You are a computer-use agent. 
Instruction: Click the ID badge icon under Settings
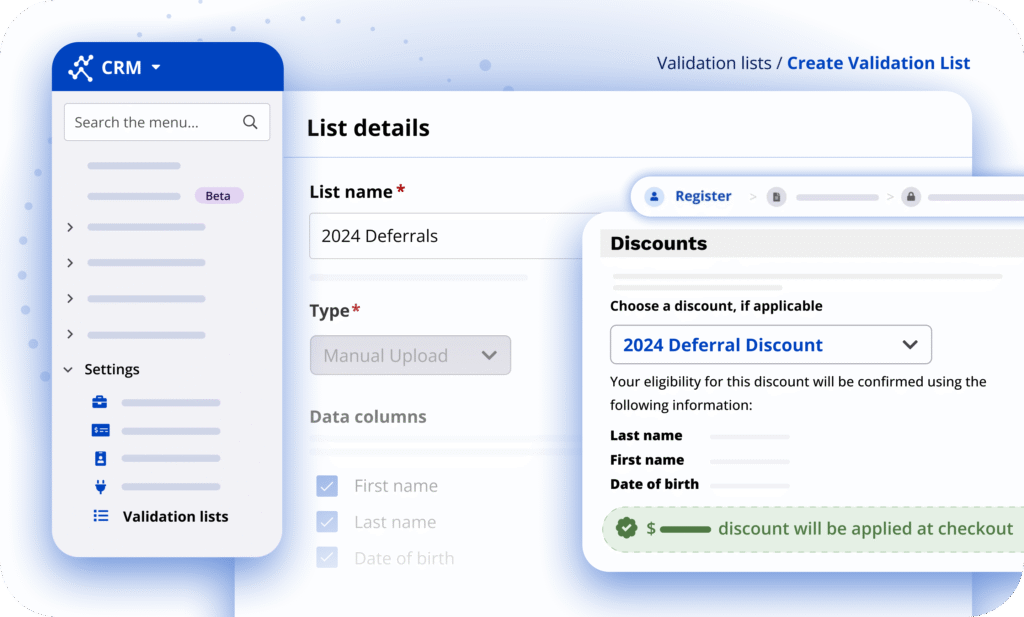(100, 458)
